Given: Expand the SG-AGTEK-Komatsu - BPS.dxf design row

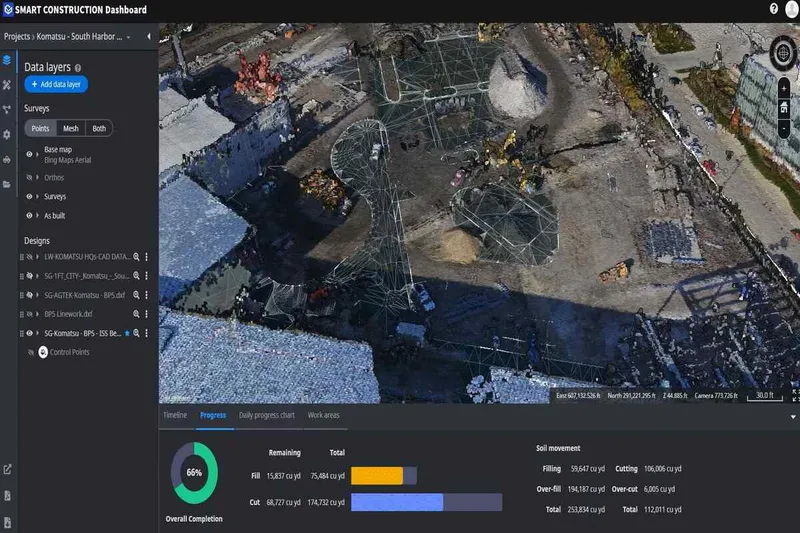Looking at the screenshot, I should tap(37, 295).
